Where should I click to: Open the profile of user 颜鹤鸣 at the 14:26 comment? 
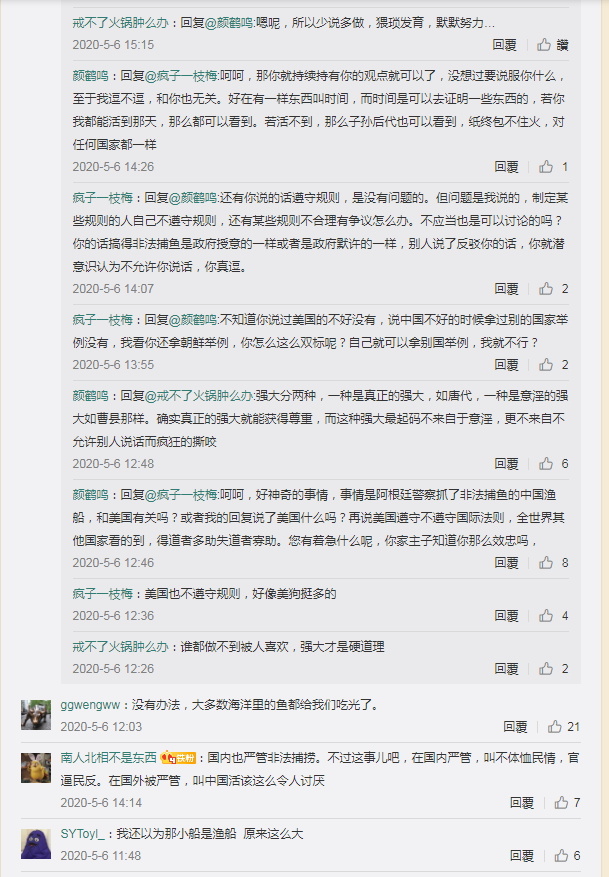coord(90,76)
